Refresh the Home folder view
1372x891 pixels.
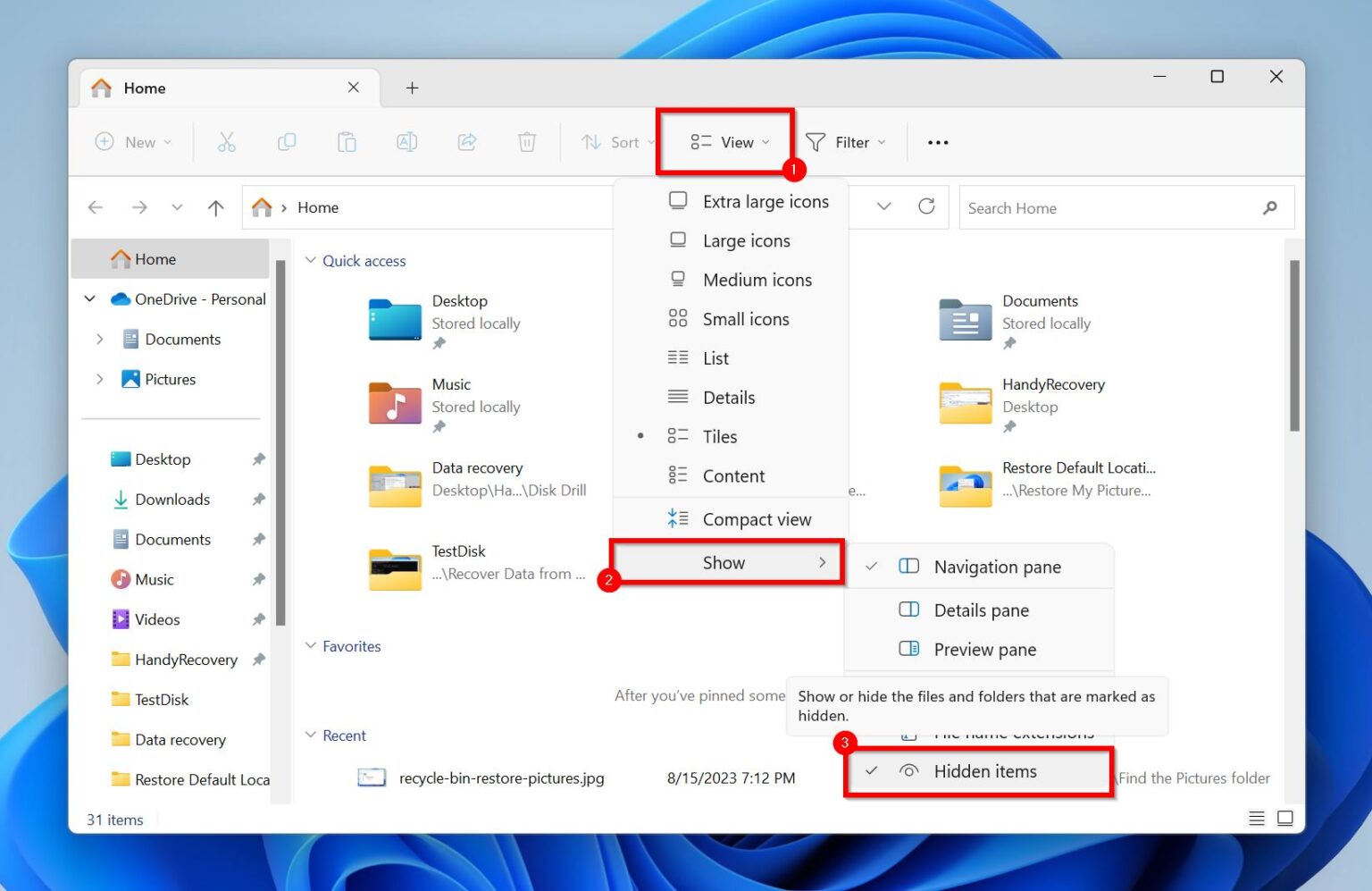[926, 206]
